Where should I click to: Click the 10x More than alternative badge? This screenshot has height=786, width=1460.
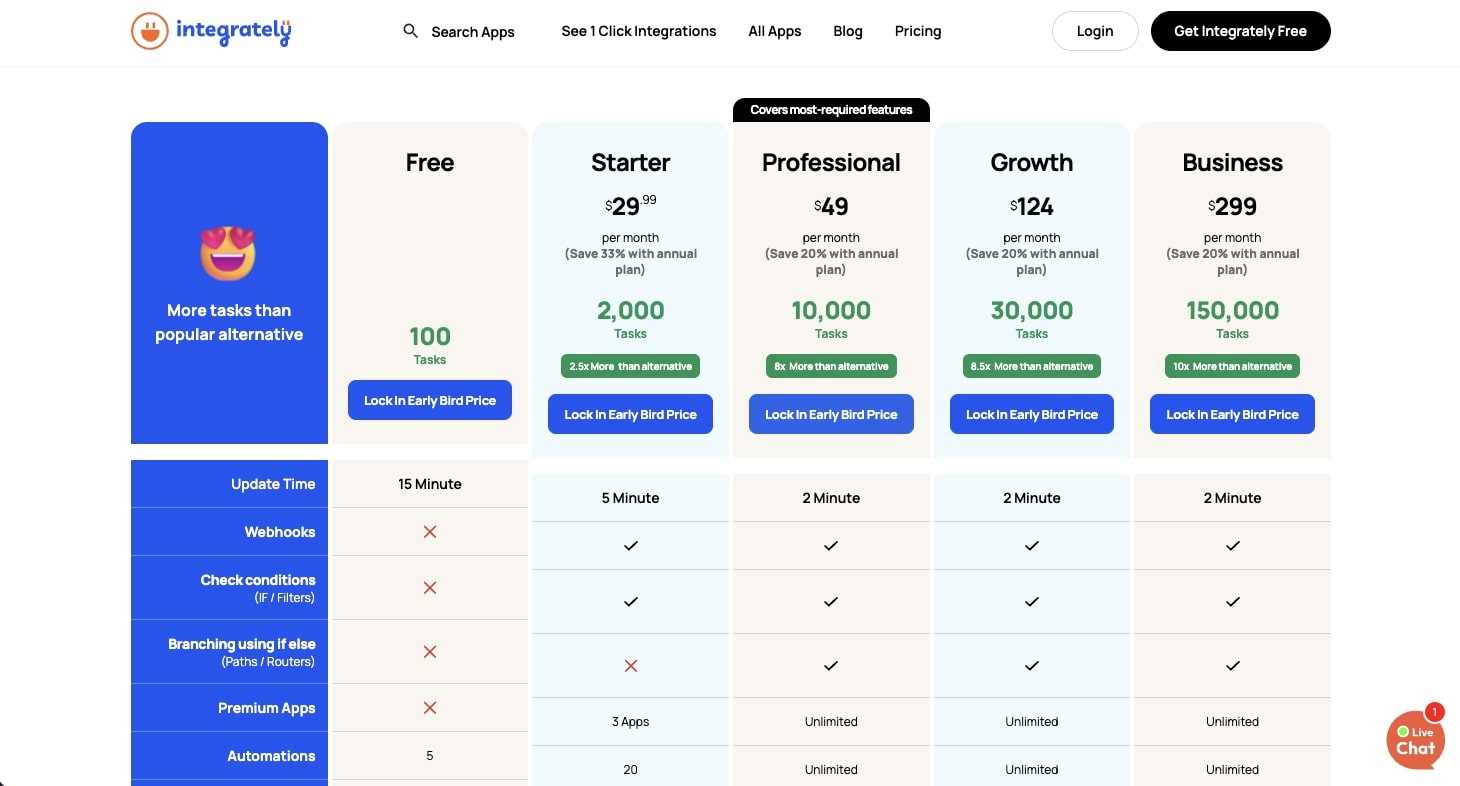tap(1233, 366)
